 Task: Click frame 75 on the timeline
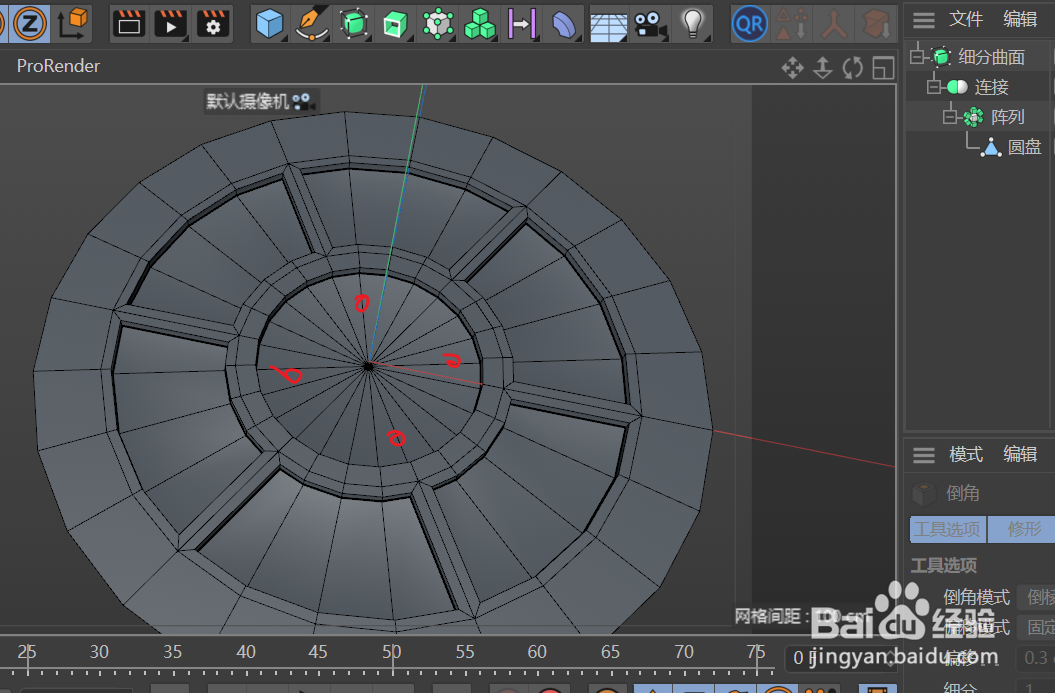(756, 652)
